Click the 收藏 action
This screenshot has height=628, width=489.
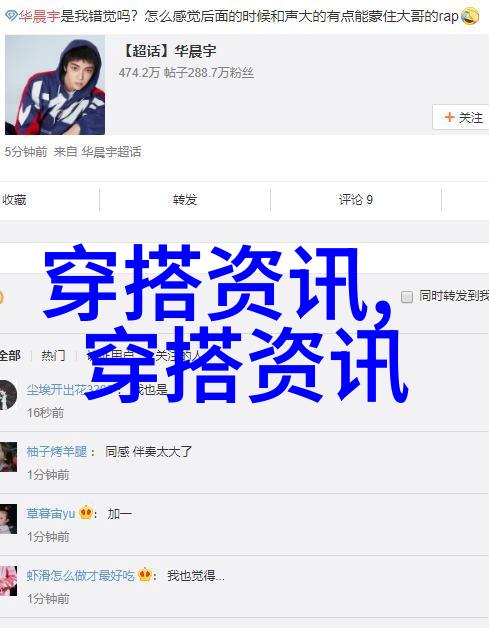click(14, 199)
